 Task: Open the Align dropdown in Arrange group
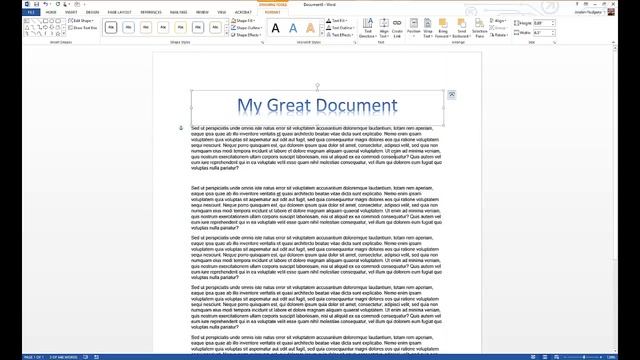pos(498,20)
